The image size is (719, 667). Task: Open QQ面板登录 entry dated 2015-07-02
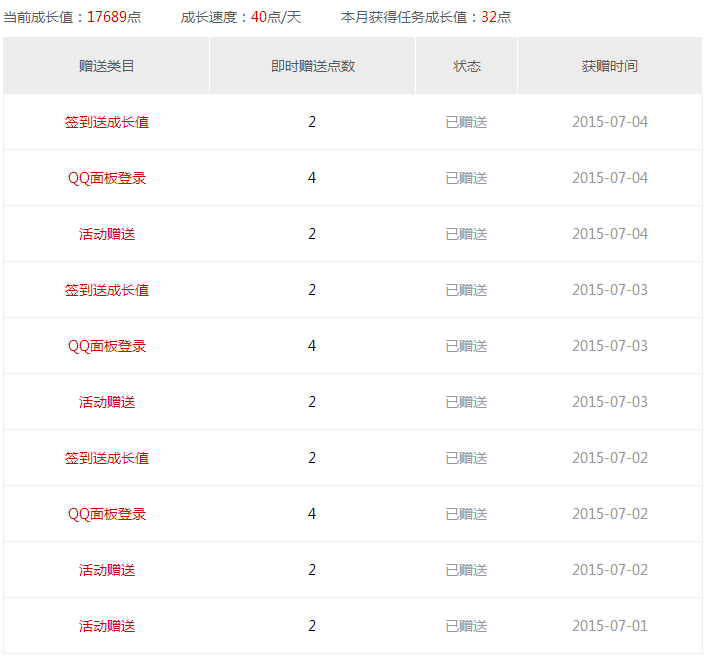(x=107, y=514)
